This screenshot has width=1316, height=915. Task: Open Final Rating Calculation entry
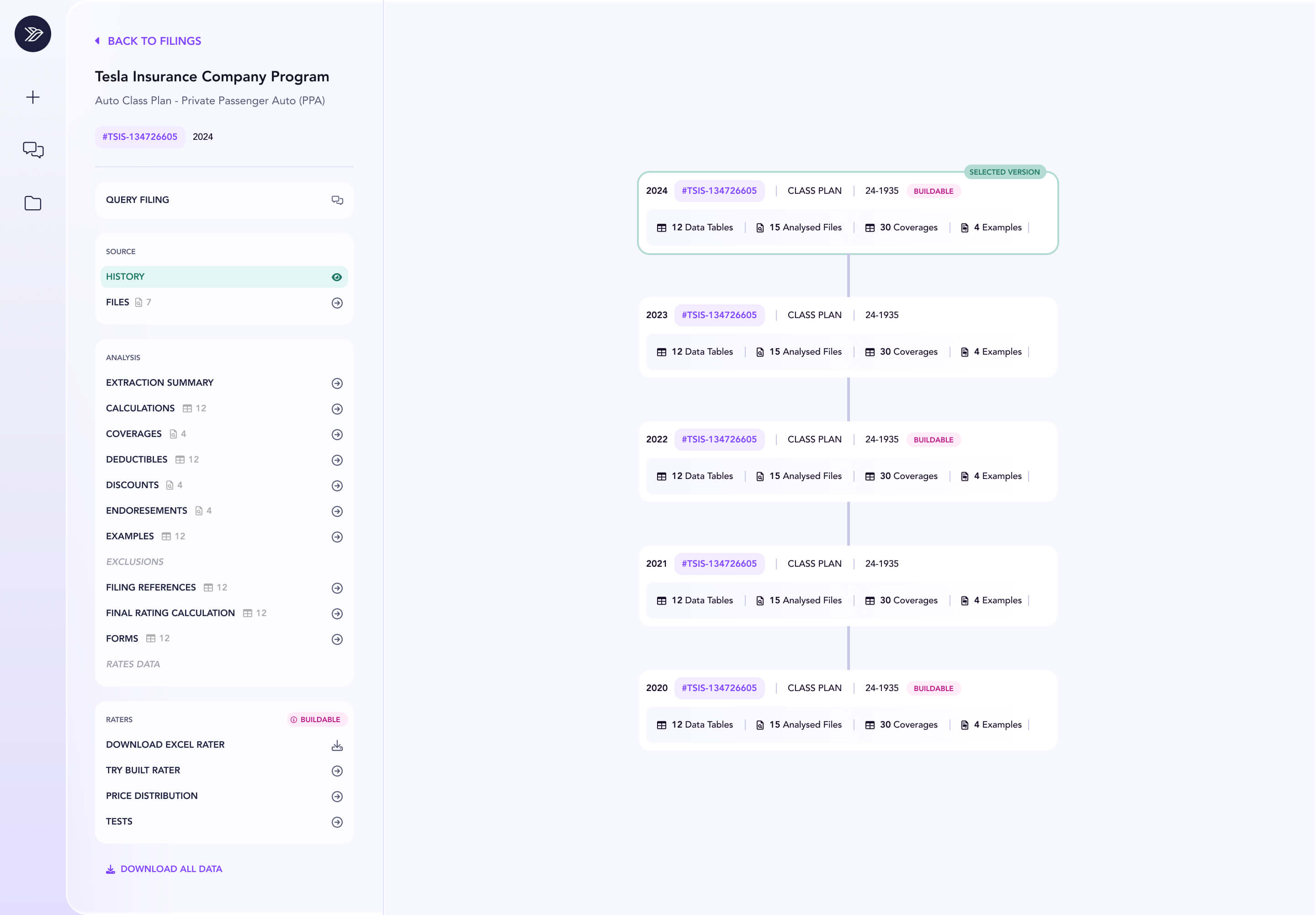pos(170,613)
